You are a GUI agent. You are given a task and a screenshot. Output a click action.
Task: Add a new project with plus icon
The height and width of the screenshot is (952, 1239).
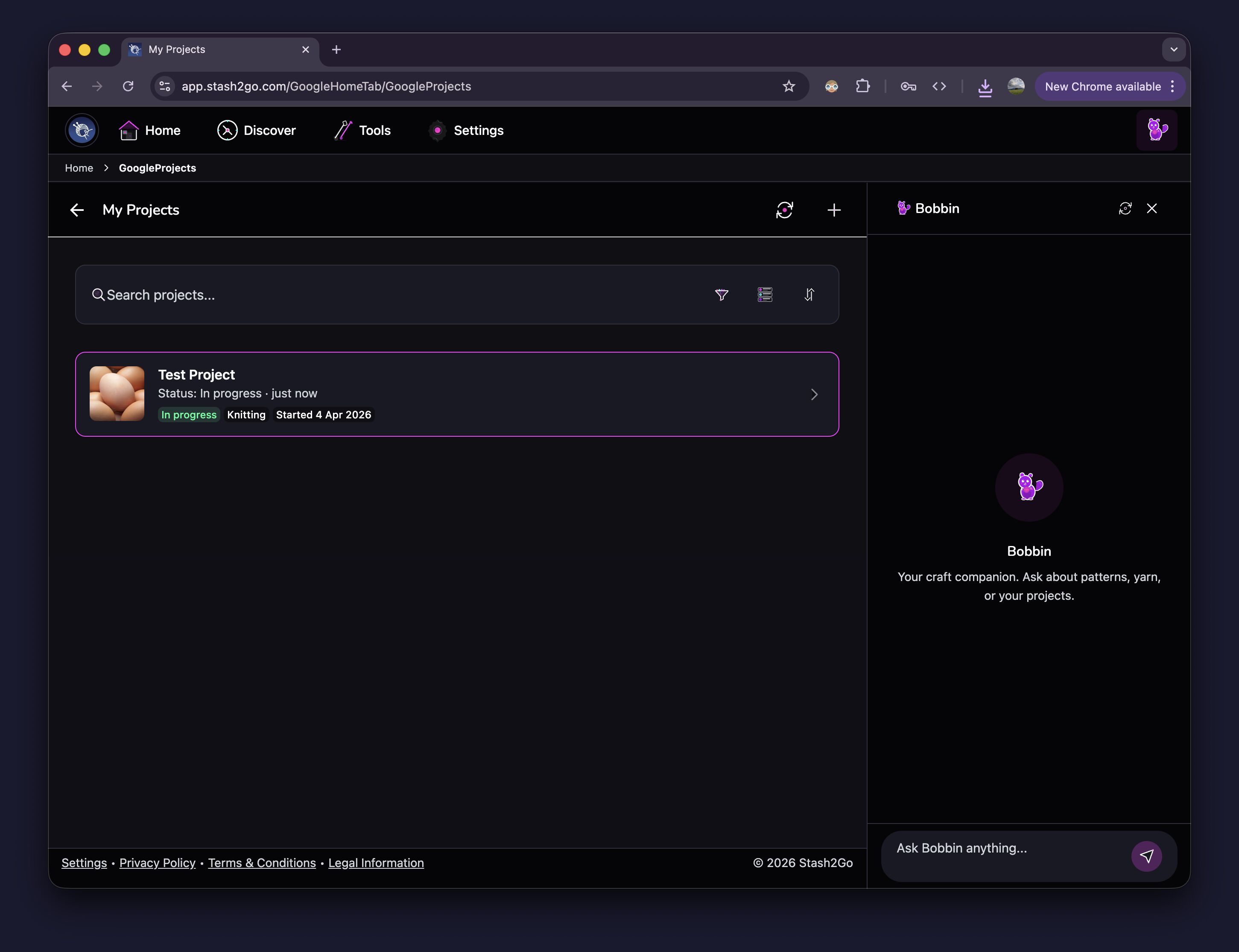coord(834,210)
